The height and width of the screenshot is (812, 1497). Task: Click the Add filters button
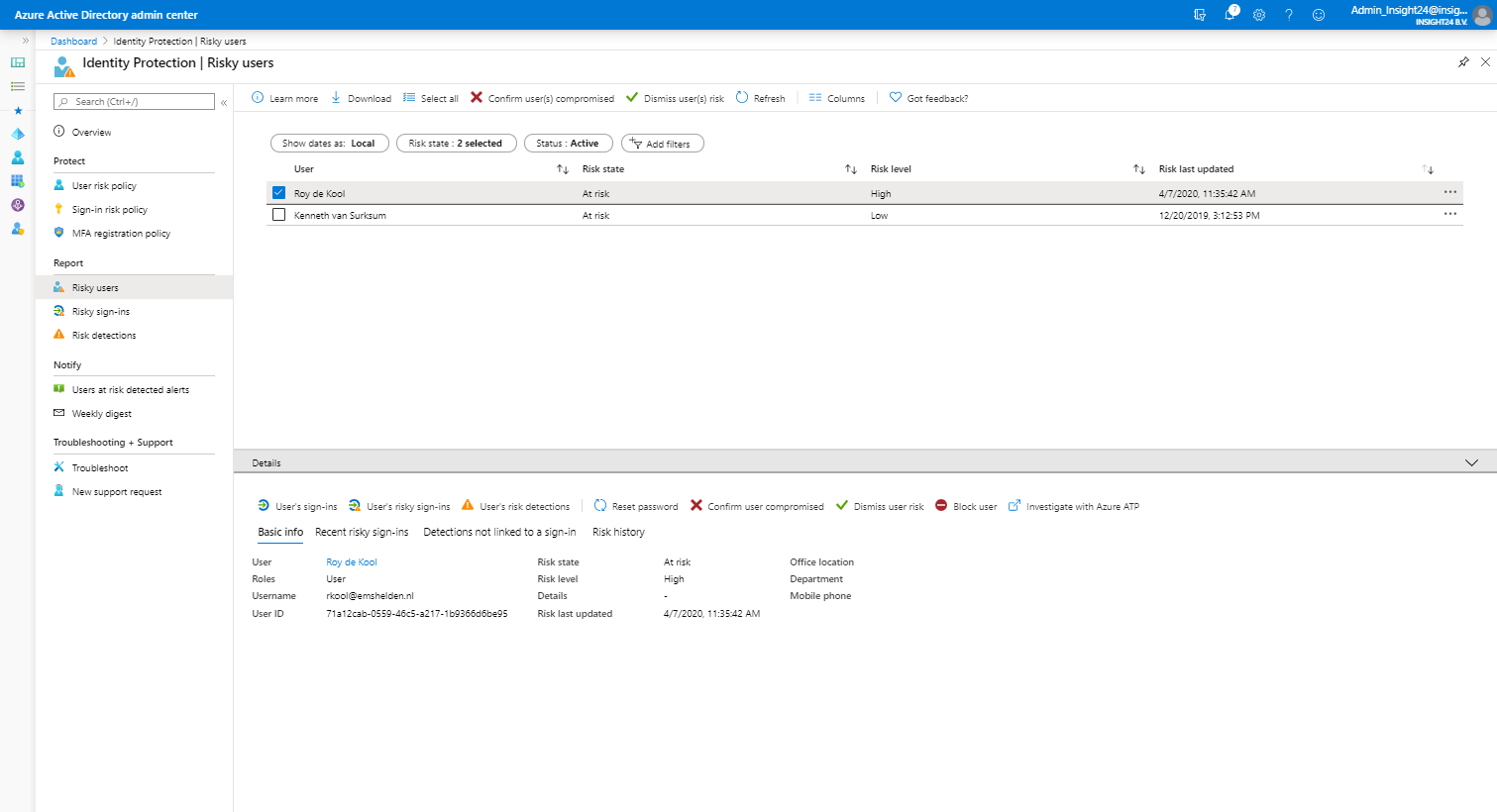(662, 144)
